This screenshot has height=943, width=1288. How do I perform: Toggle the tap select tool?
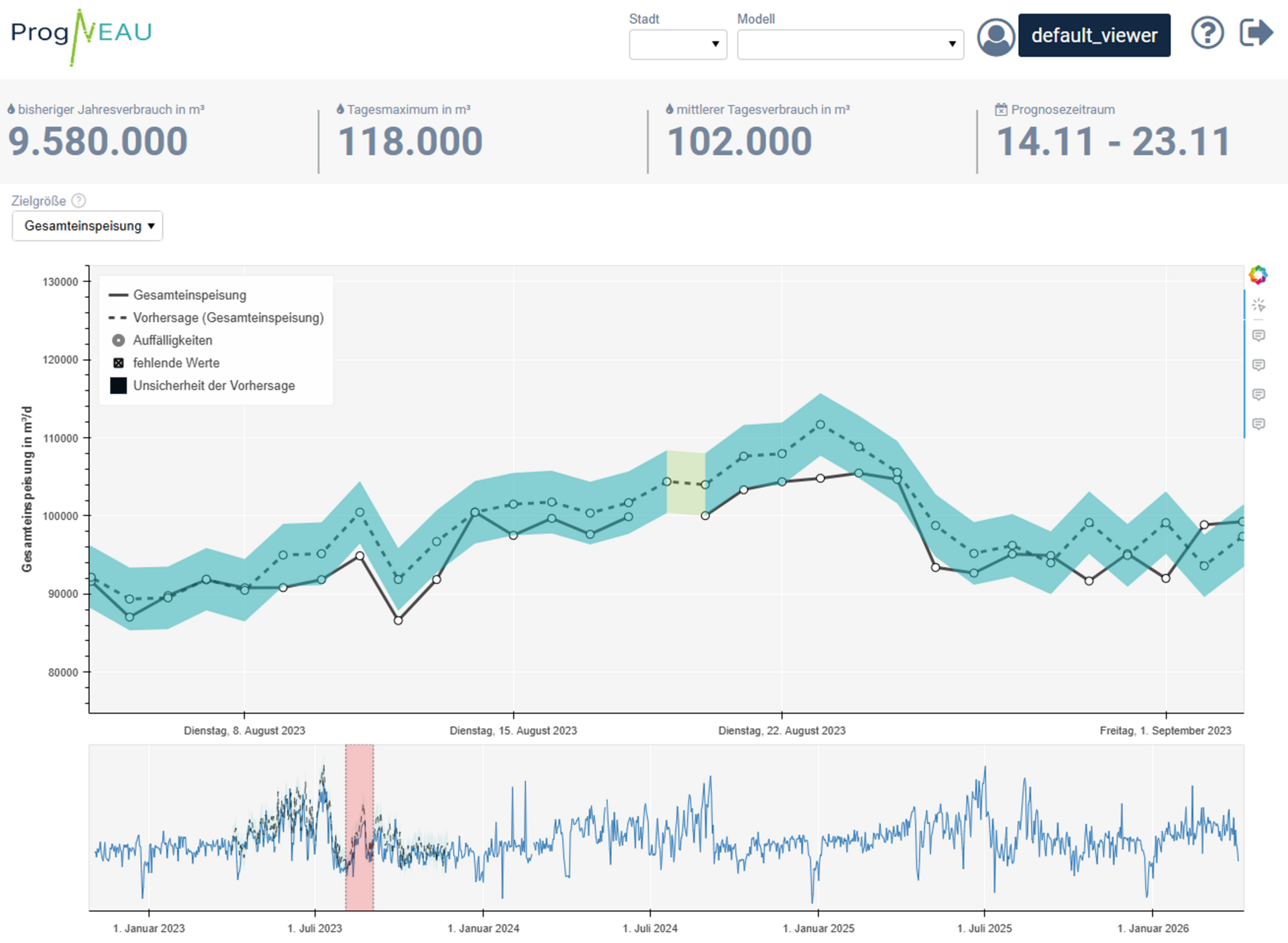1258,305
